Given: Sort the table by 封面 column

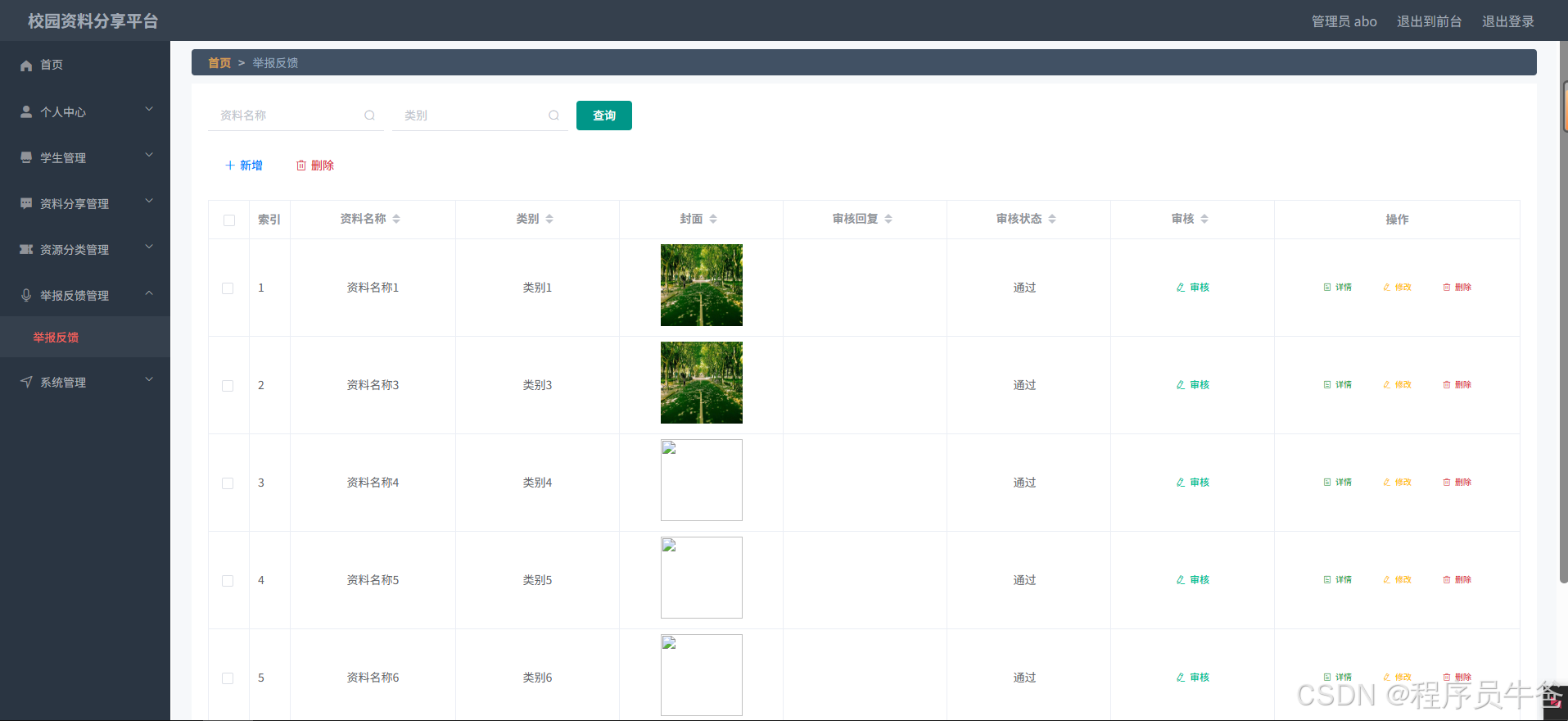Looking at the screenshot, I should [713, 219].
